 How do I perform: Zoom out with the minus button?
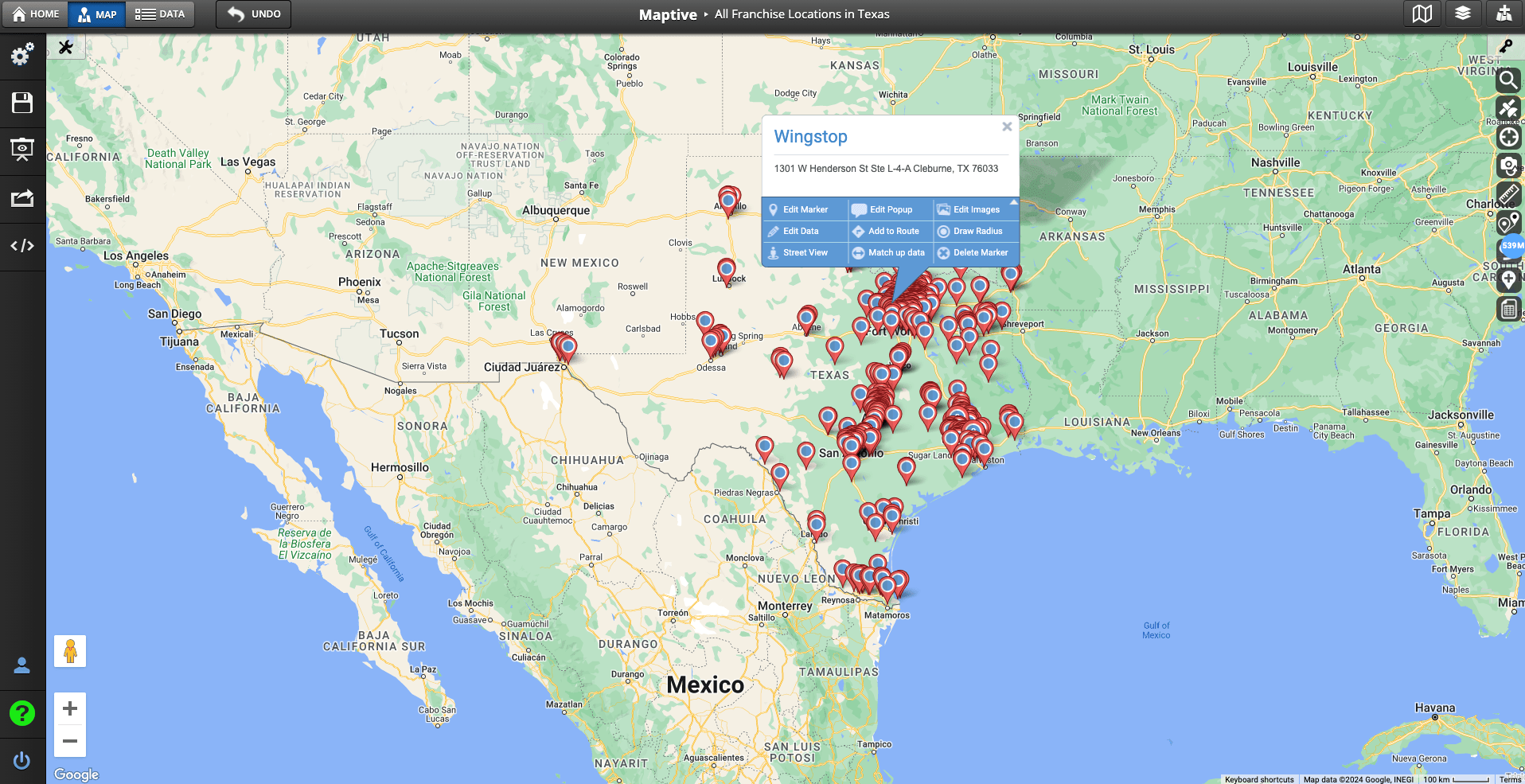click(x=70, y=741)
